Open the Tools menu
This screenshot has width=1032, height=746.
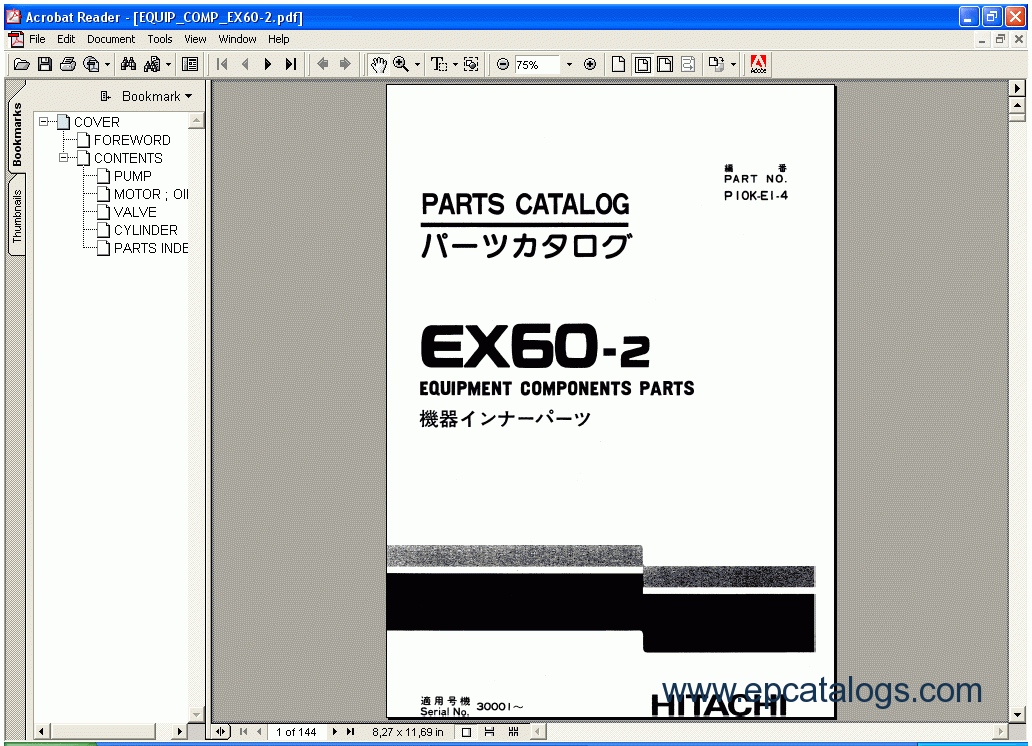tap(159, 40)
